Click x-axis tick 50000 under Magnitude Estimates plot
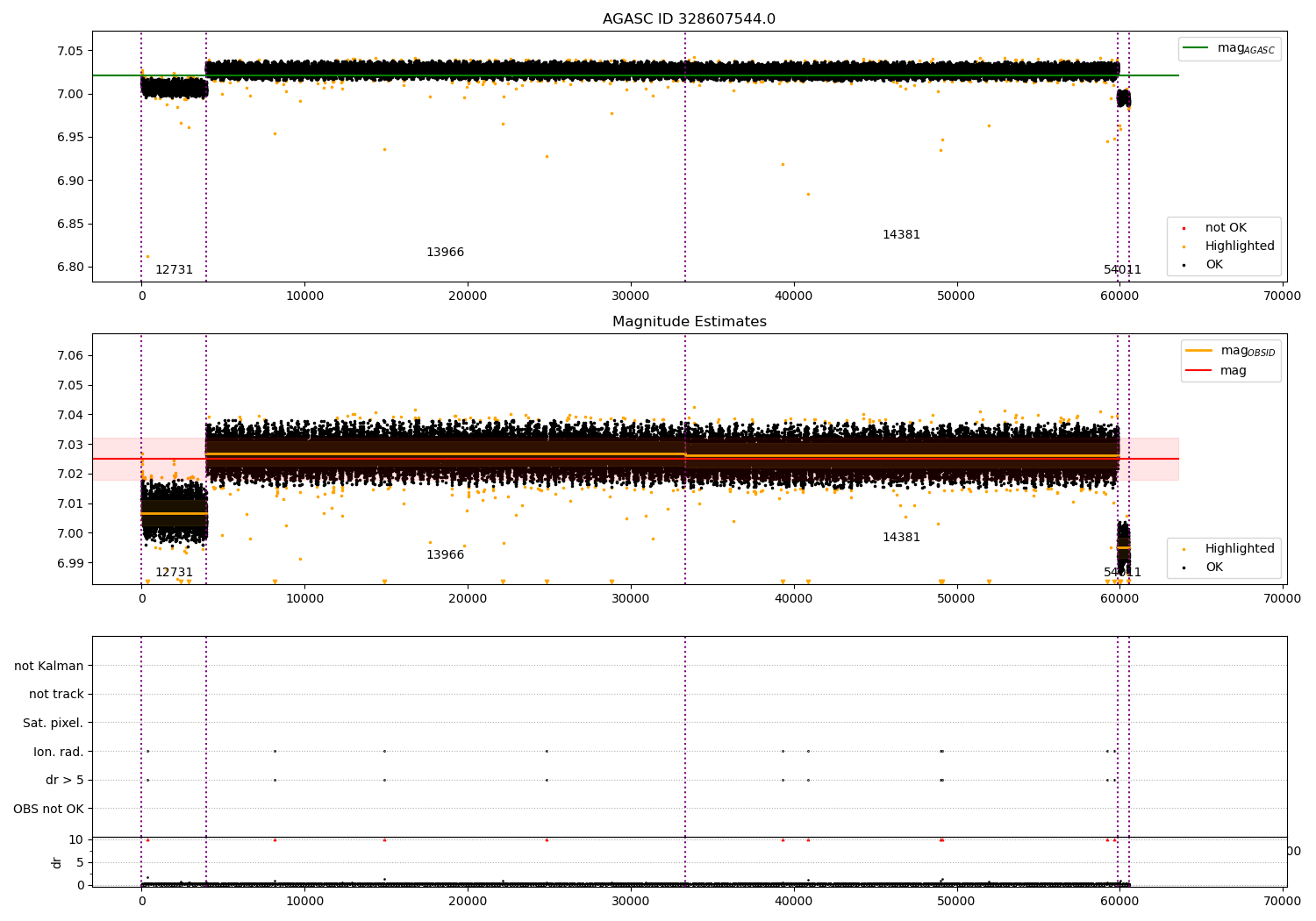Viewport: 1316px width, 921px height. pos(956,598)
